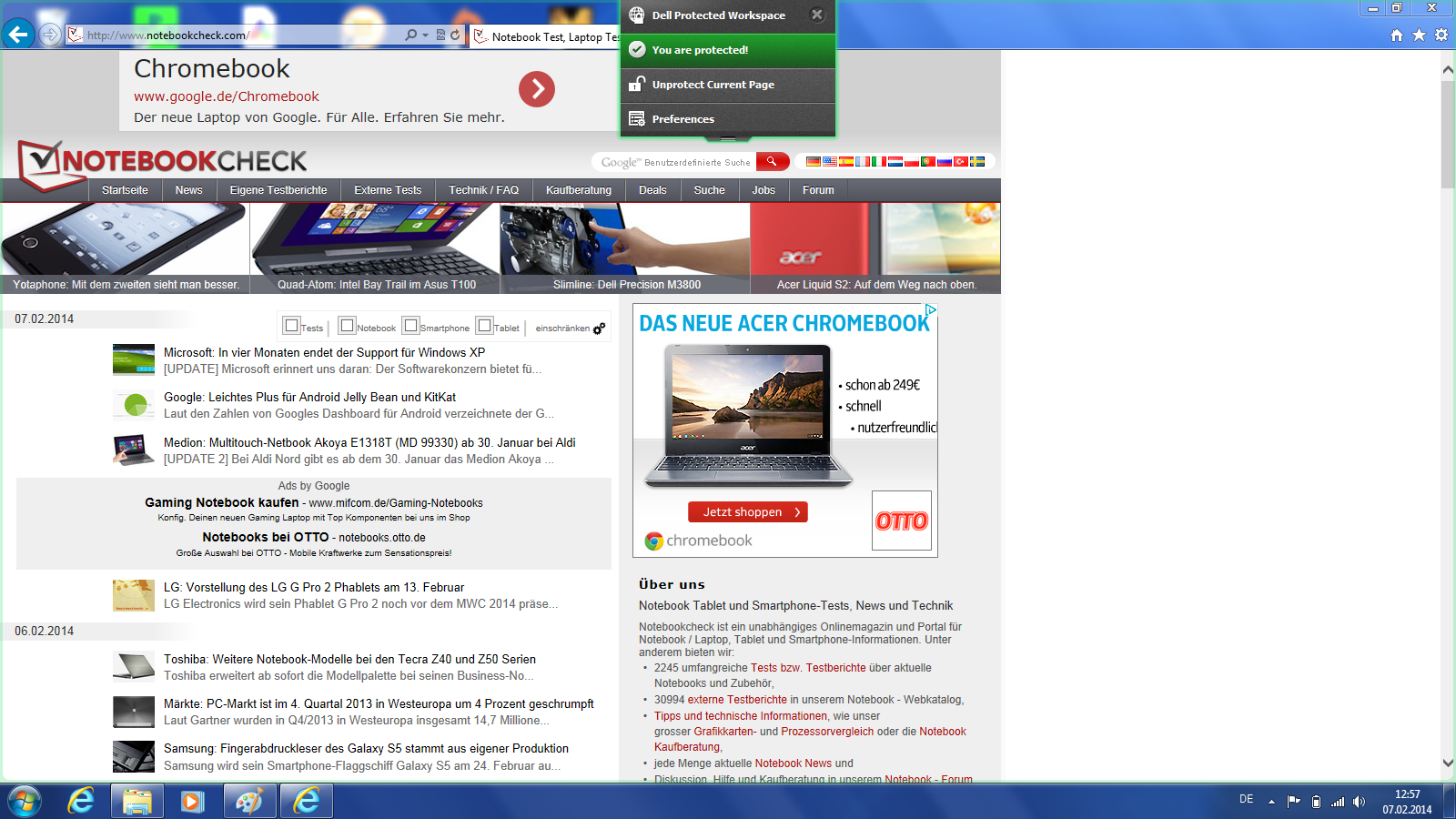Open the Yotaphone teaser thumbnail
Image resolution: width=1456 pixels, height=819 pixels.
(125, 248)
